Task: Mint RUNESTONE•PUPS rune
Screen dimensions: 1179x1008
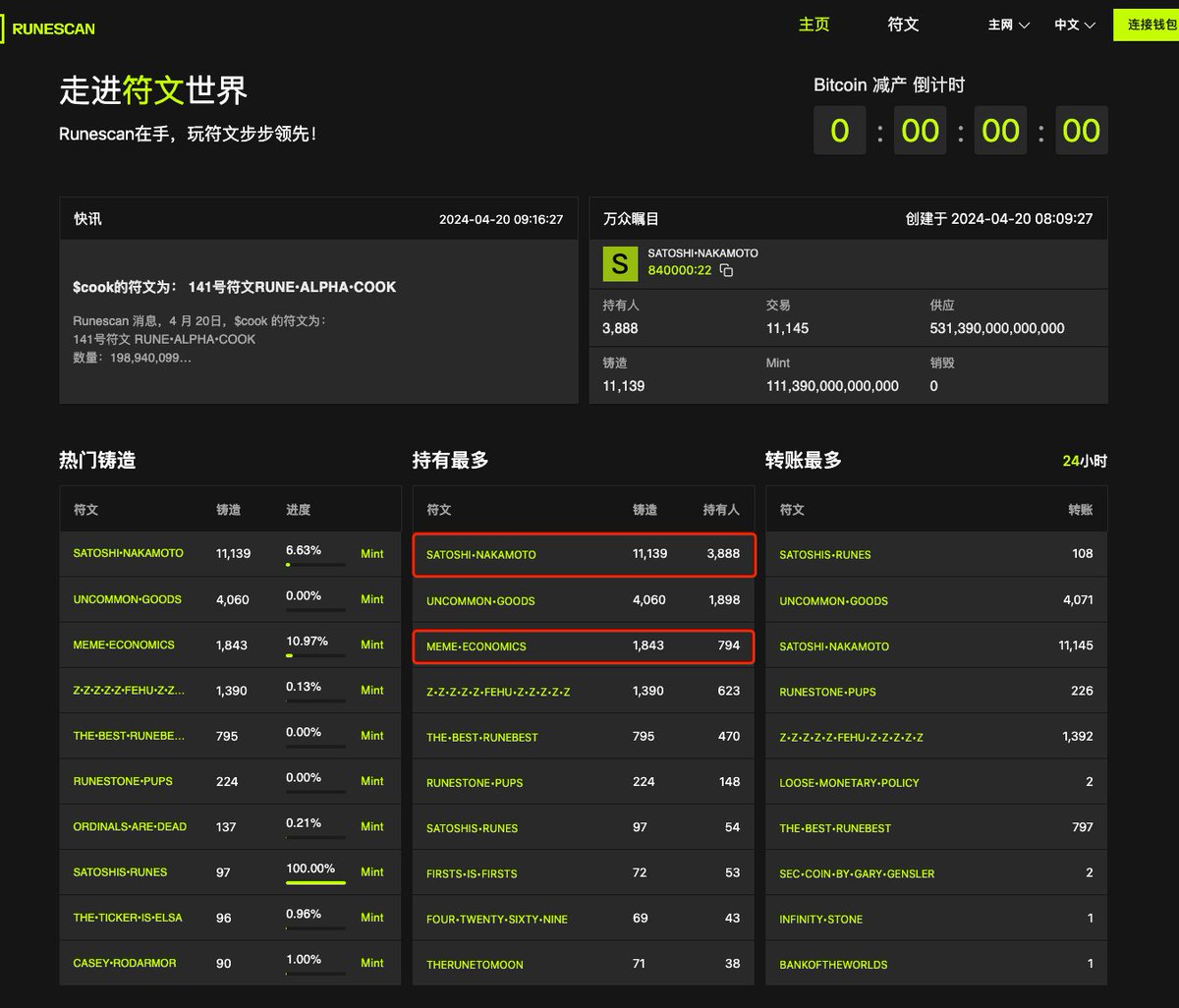Action: click(372, 781)
